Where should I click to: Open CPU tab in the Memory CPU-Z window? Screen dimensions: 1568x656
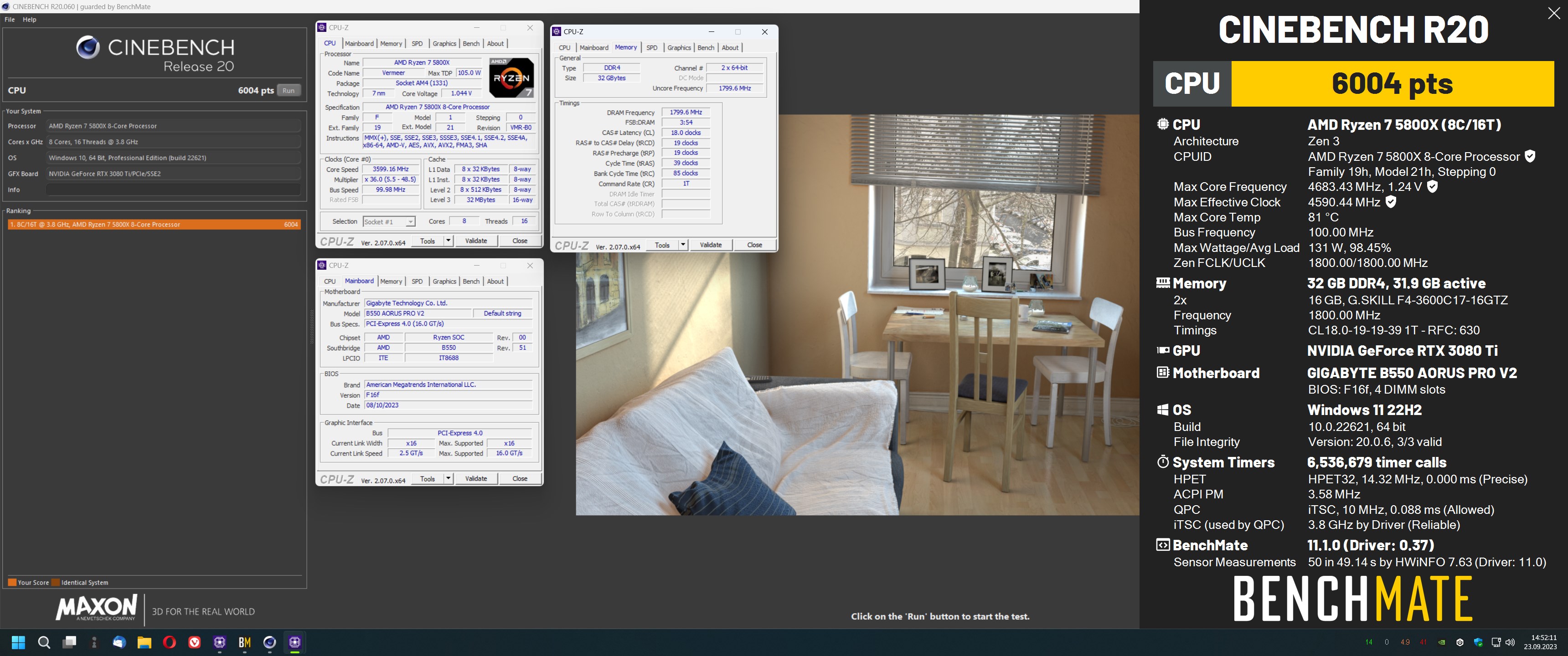[x=565, y=47]
